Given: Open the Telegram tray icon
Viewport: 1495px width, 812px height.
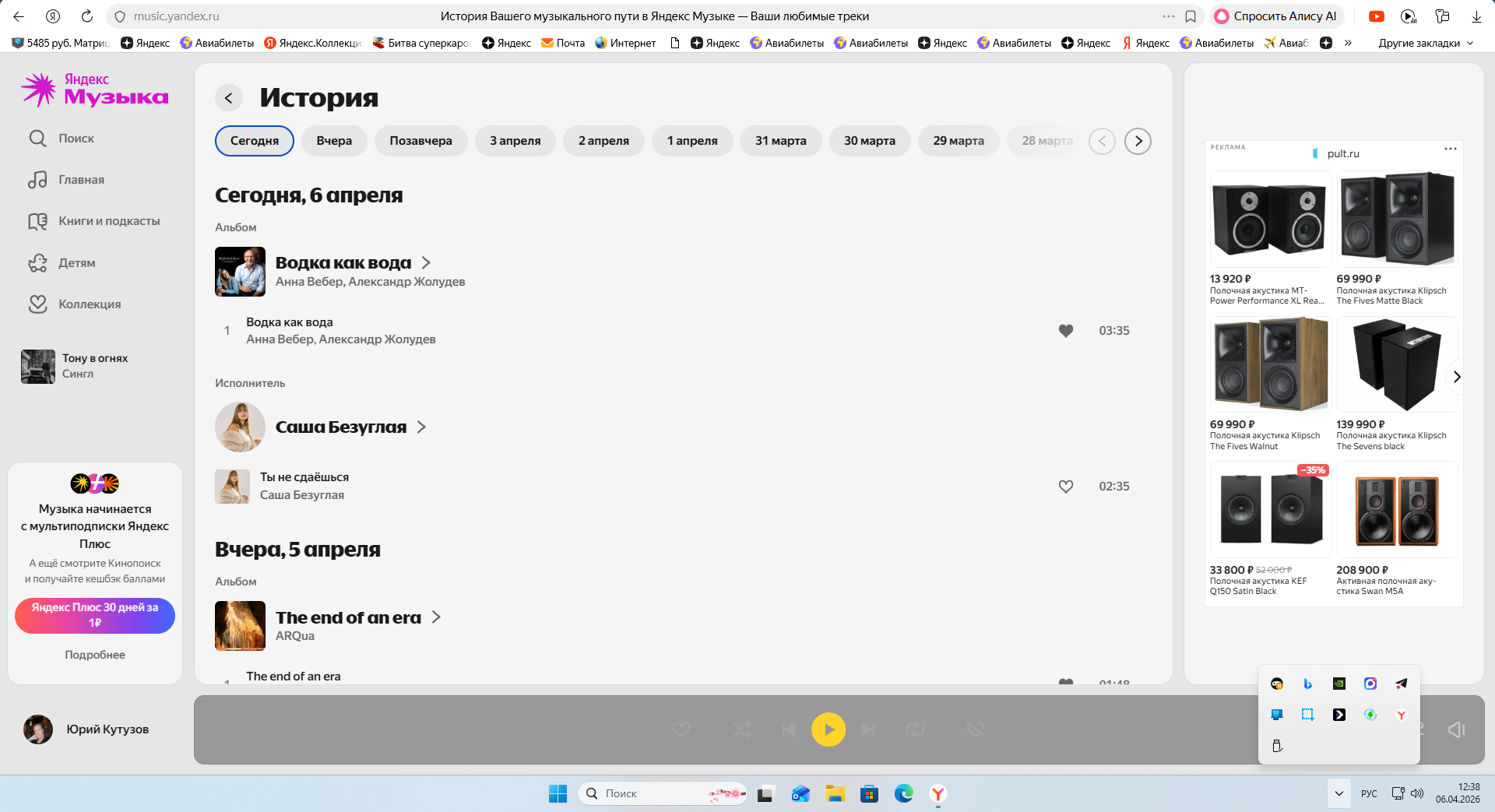Looking at the screenshot, I should coord(1402,684).
